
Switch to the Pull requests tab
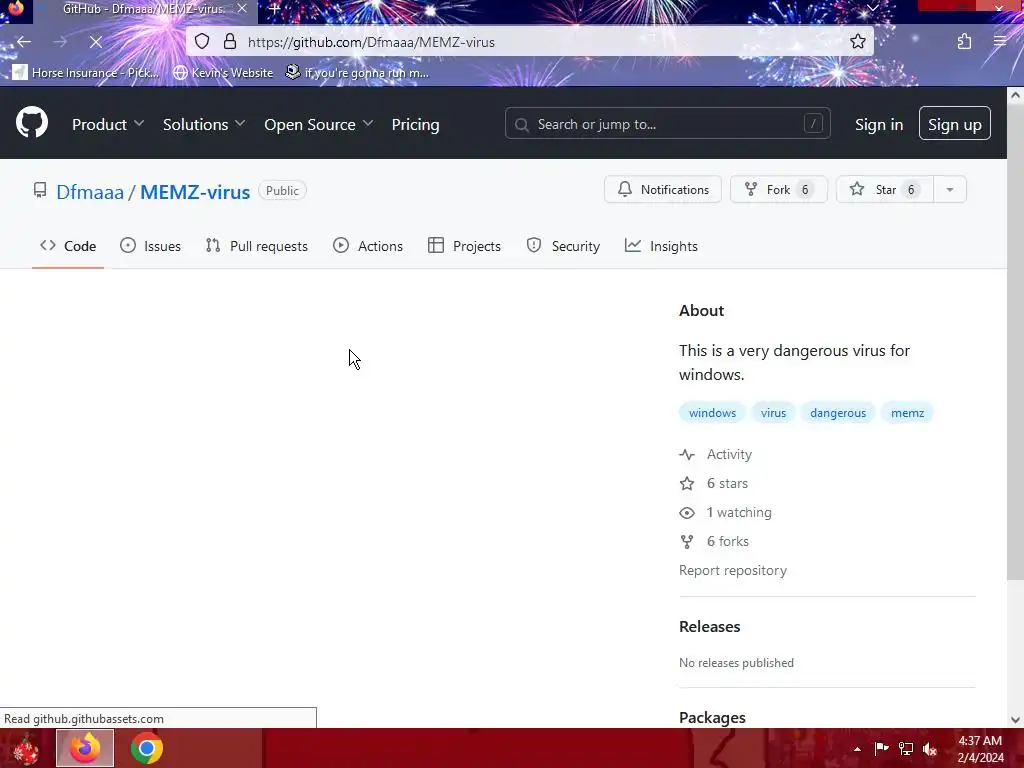click(257, 246)
